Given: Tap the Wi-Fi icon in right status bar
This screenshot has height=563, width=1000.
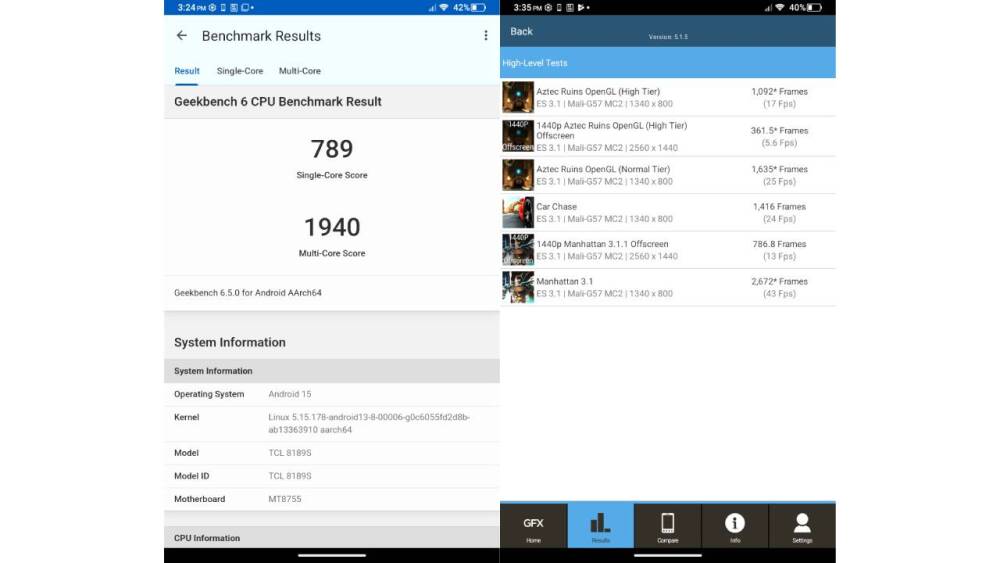Looking at the screenshot, I should (x=780, y=8).
